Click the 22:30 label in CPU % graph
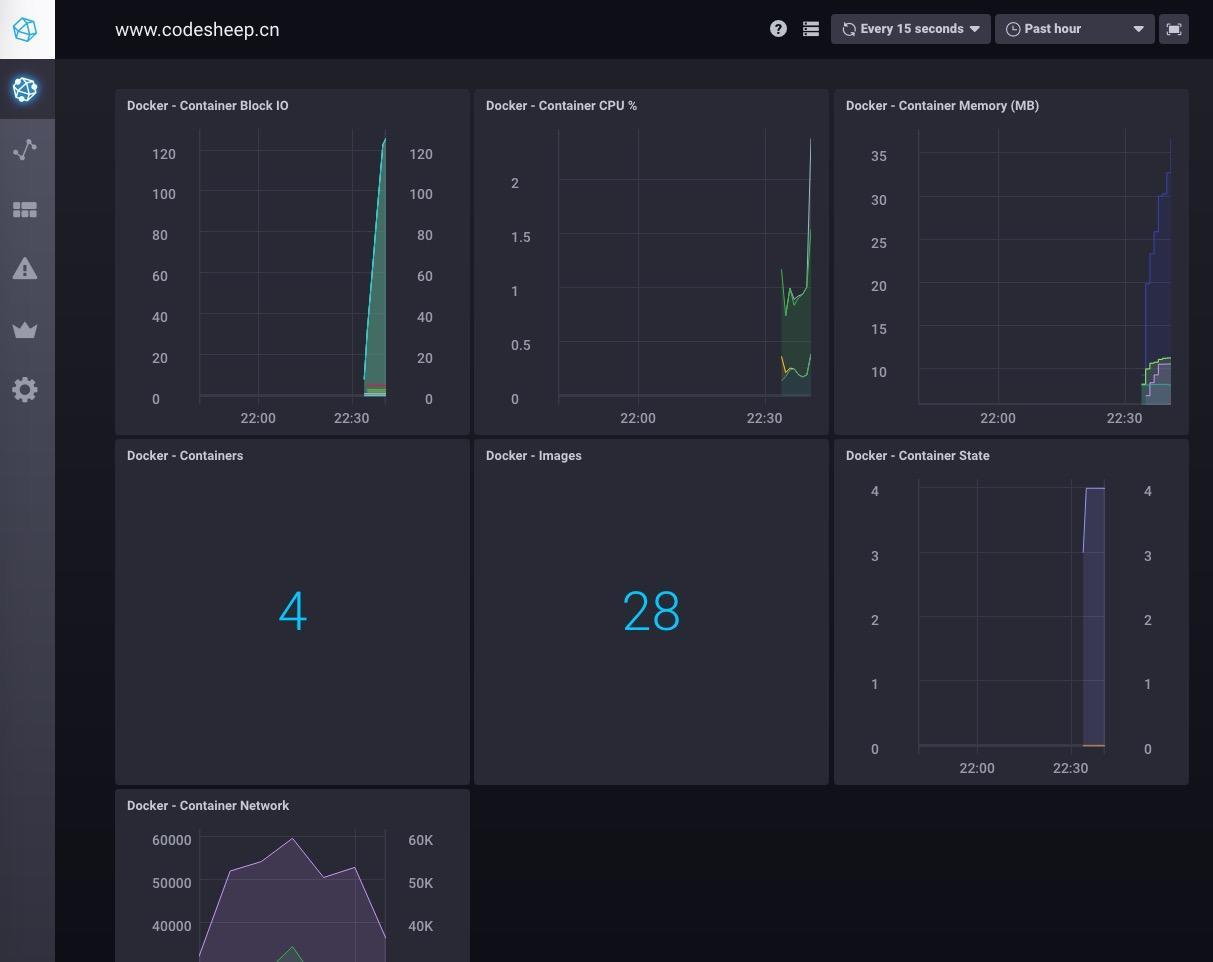This screenshot has height=962, width=1213. pyautogui.click(x=764, y=418)
